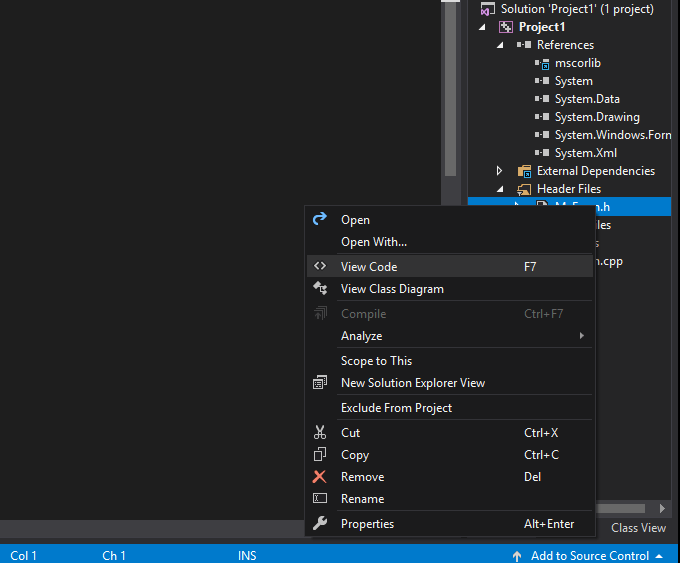The height and width of the screenshot is (563, 680).
Task: Choose Remove from the context menu
Action: (x=449, y=477)
